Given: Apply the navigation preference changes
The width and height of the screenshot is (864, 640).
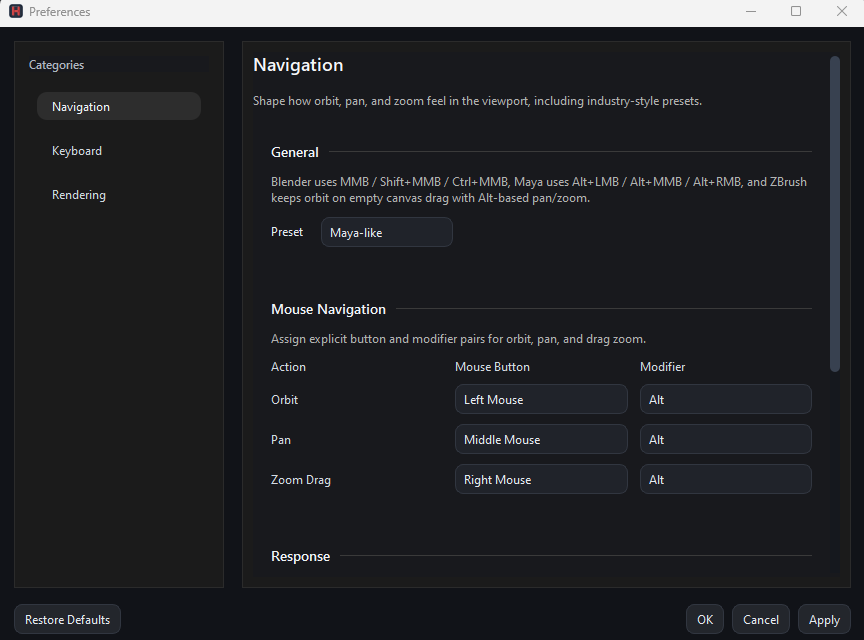Looking at the screenshot, I should (823, 619).
